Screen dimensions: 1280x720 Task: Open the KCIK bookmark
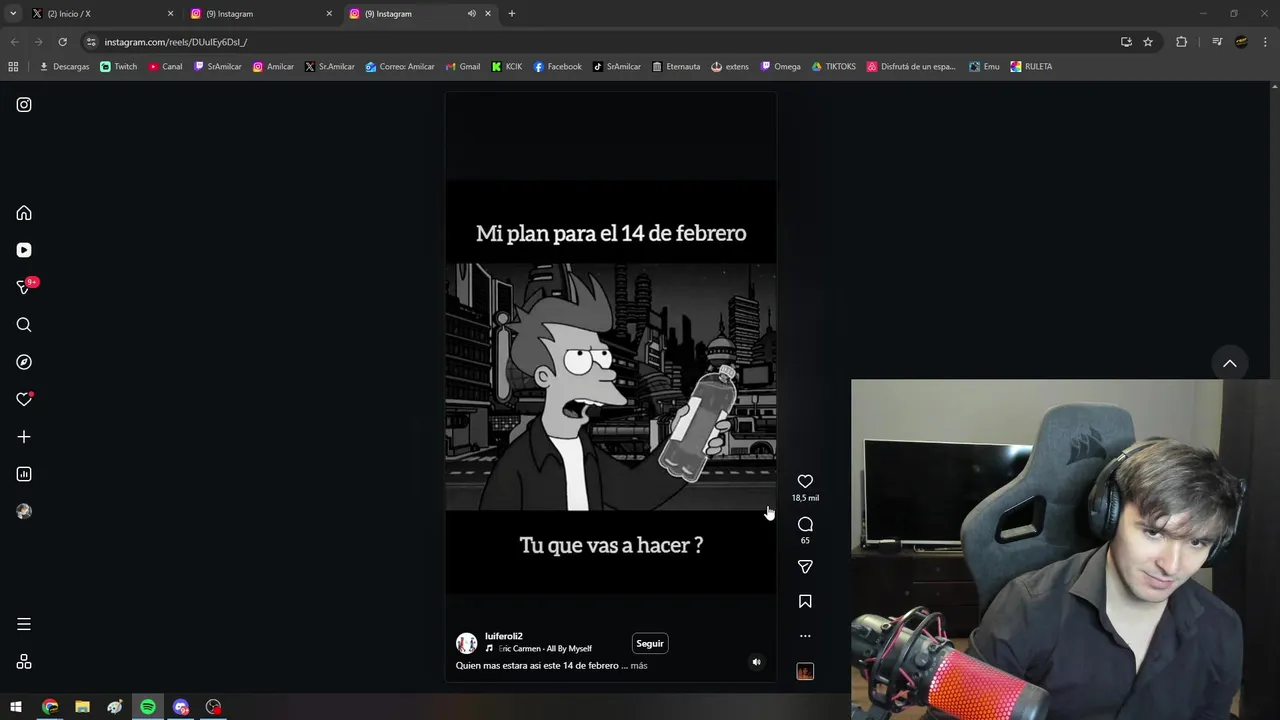pos(506,67)
